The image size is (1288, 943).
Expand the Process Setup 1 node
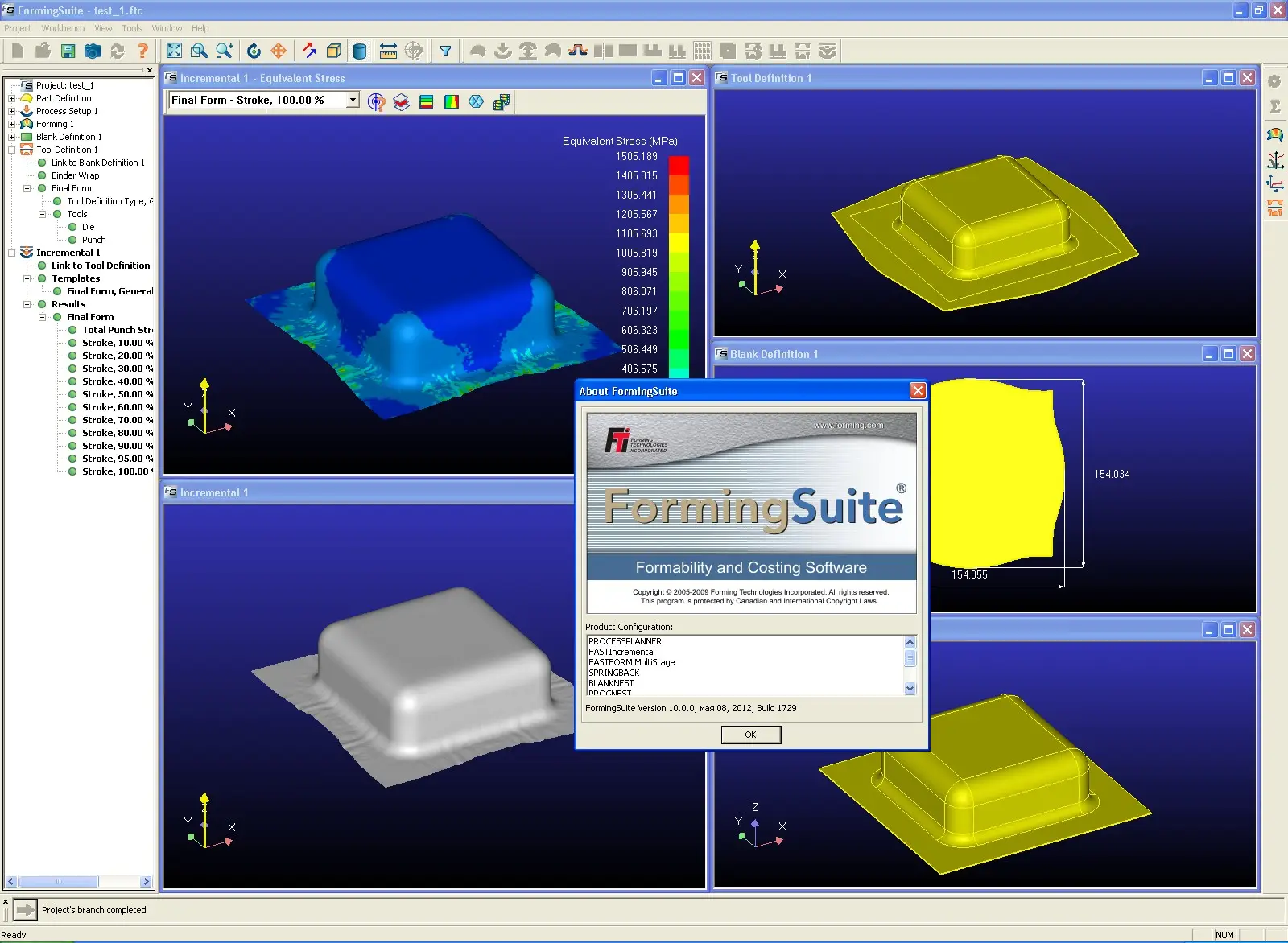pyautogui.click(x=12, y=111)
